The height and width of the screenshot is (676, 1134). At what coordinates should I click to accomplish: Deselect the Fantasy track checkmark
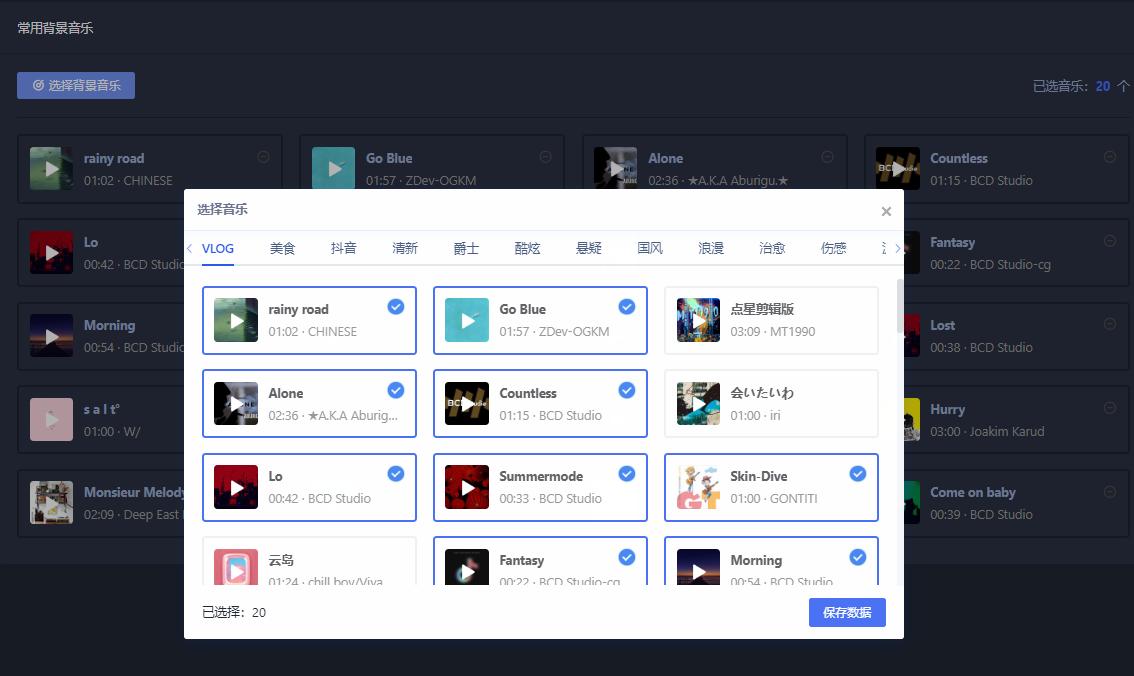coord(627,557)
